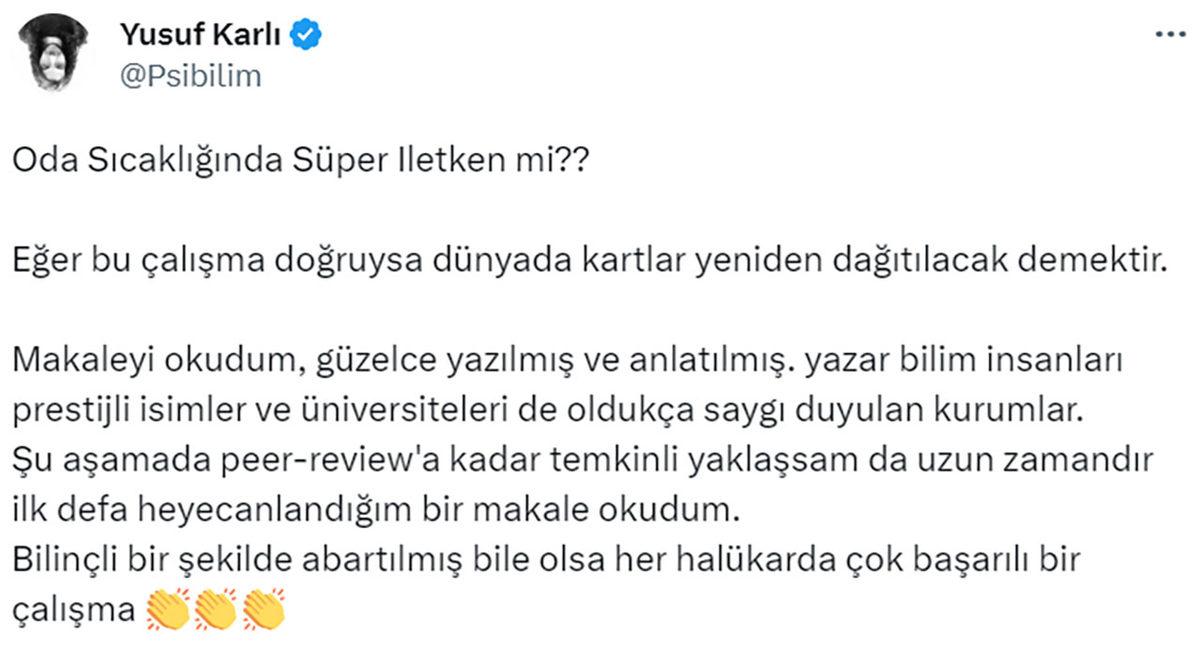Click the display name Yusuf Karlı
Screen dimensions: 1200x651
click(x=195, y=31)
